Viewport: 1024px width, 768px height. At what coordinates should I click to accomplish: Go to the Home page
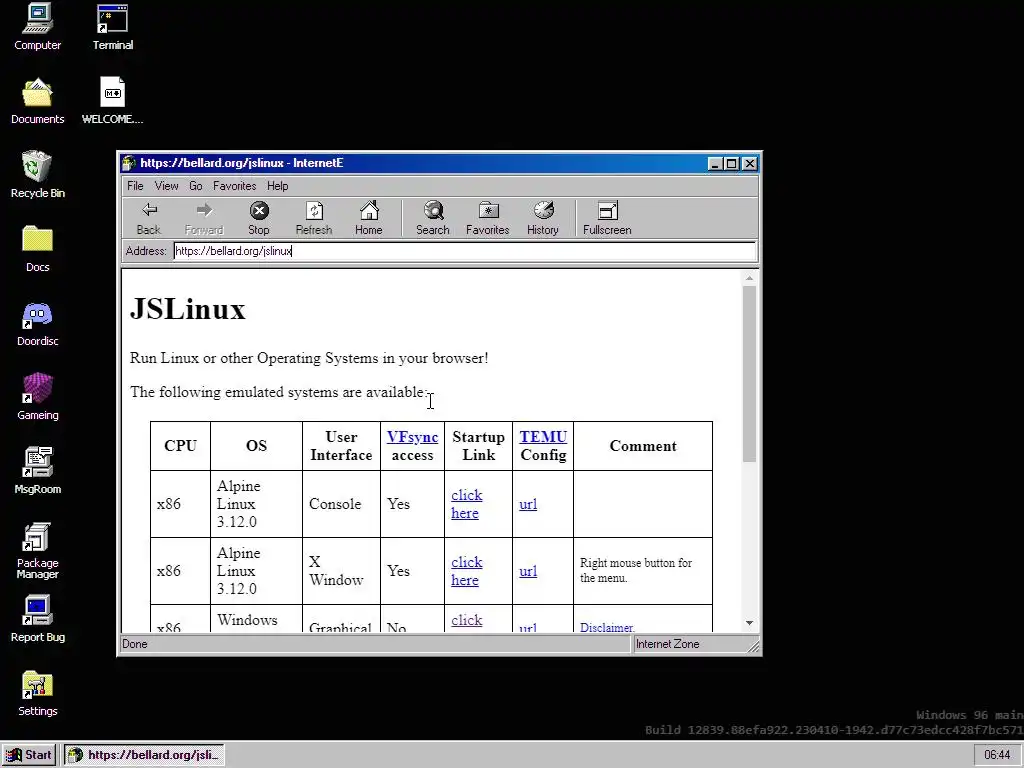click(x=368, y=218)
